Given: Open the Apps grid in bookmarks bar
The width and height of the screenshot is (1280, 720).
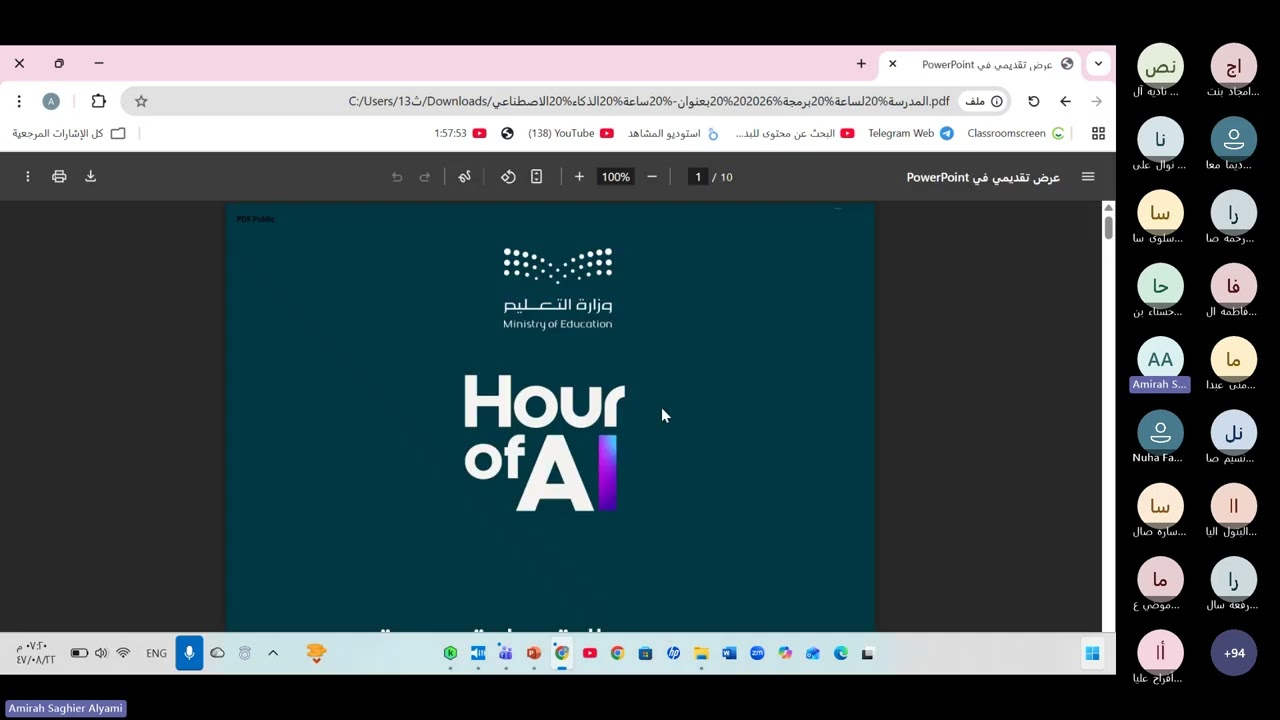Looking at the screenshot, I should tap(1098, 133).
